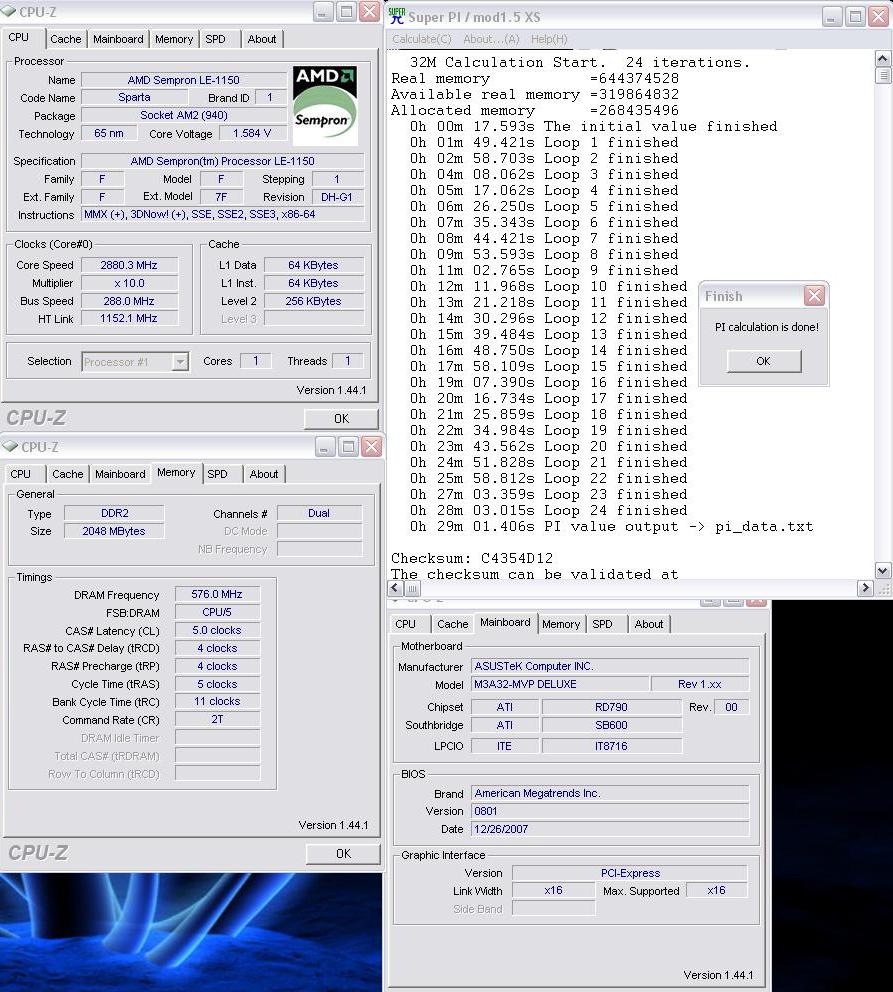The width and height of the screenshot is (893, 992).
Task: Open SPD tab in Mainboard CPU-Z window
Action: coord(603,624)
